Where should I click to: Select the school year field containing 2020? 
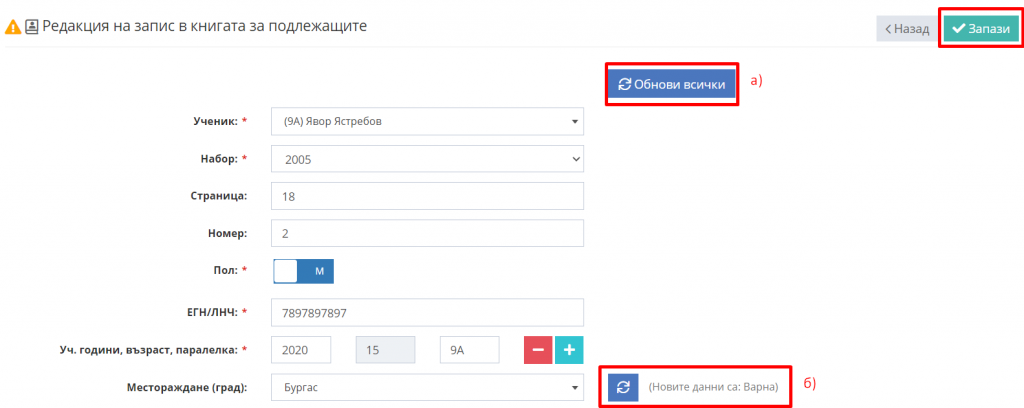(301, 350)
